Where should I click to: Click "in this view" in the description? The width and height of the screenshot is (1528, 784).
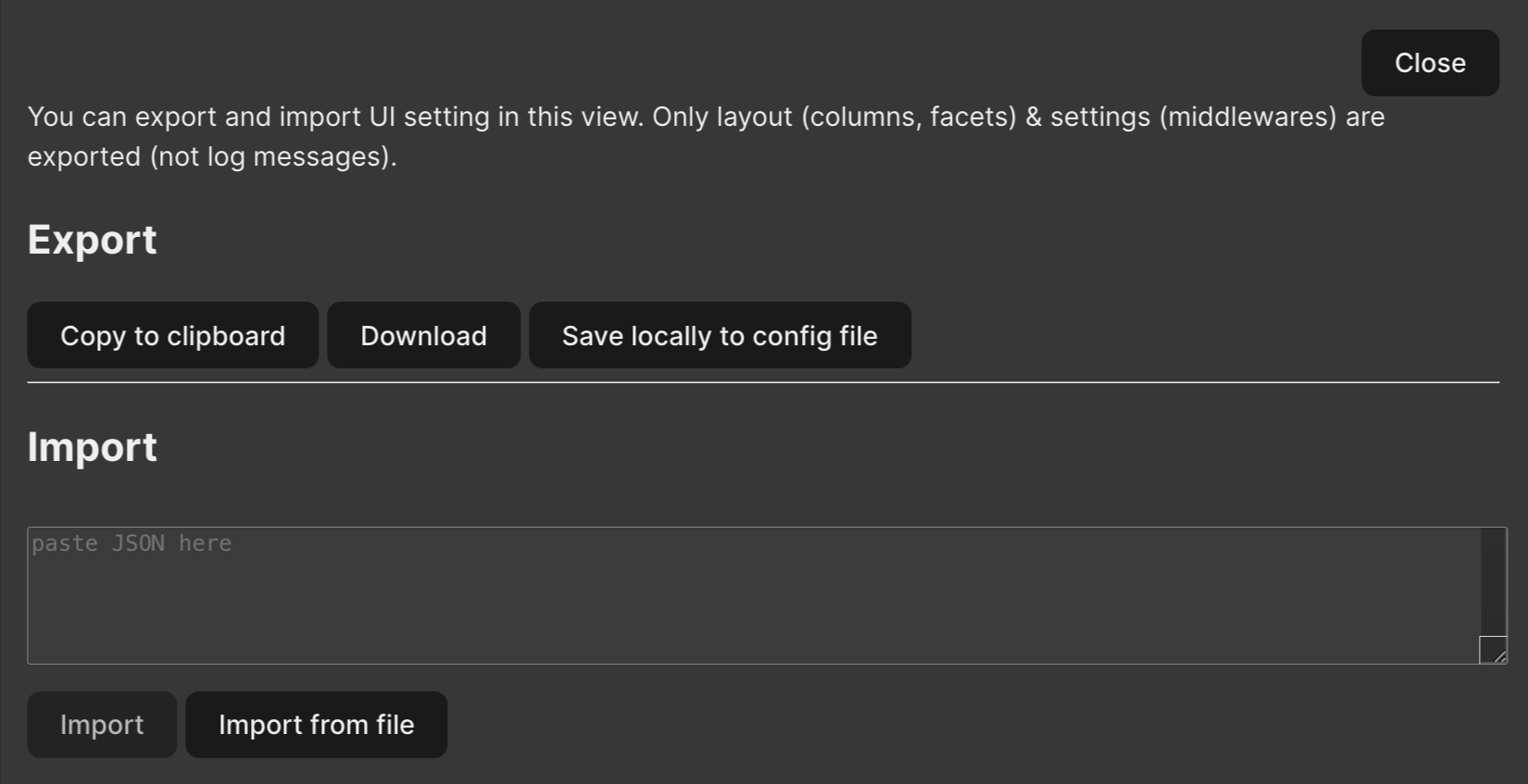click(570, 118)
